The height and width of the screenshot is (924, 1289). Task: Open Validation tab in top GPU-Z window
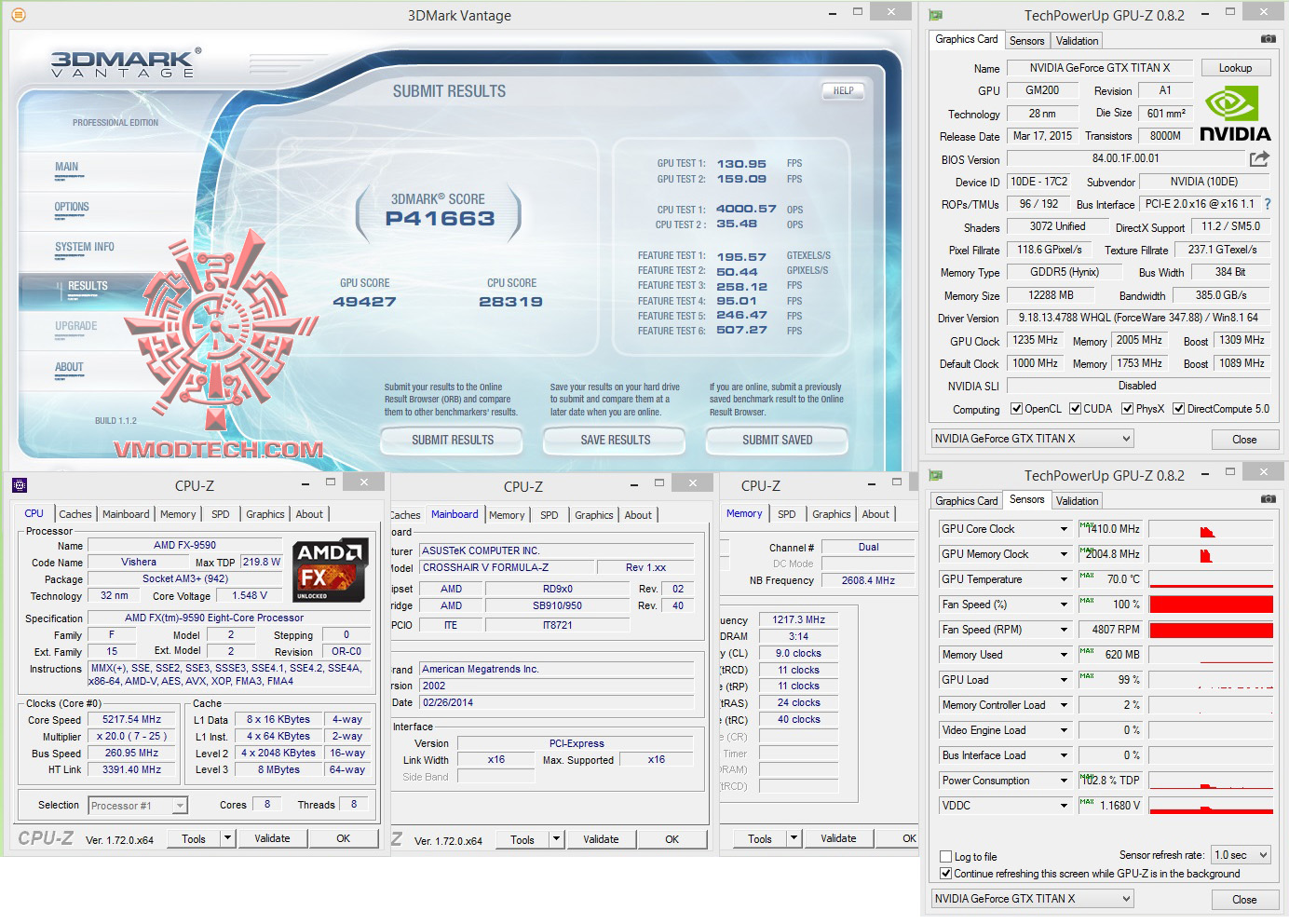pos(1077,41)
